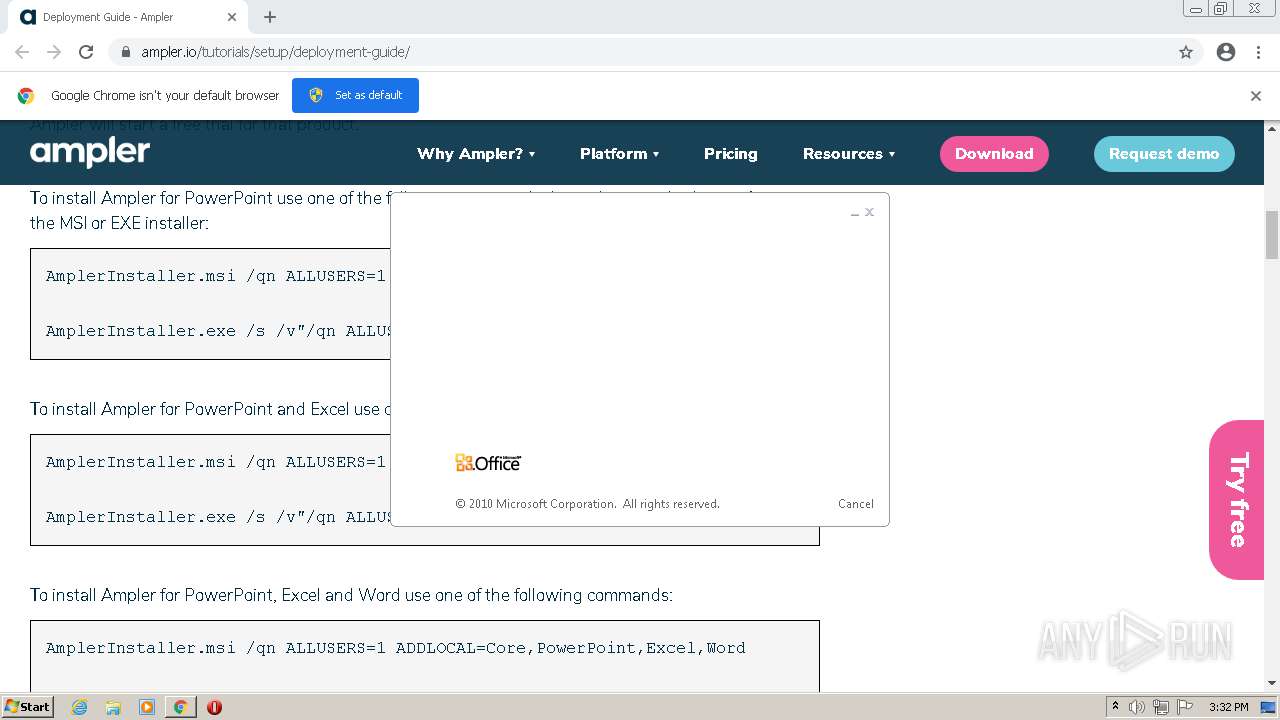Launch Internet Explorer from taskbar
This screenshot has height=720, width=1280.
point(80,707)
